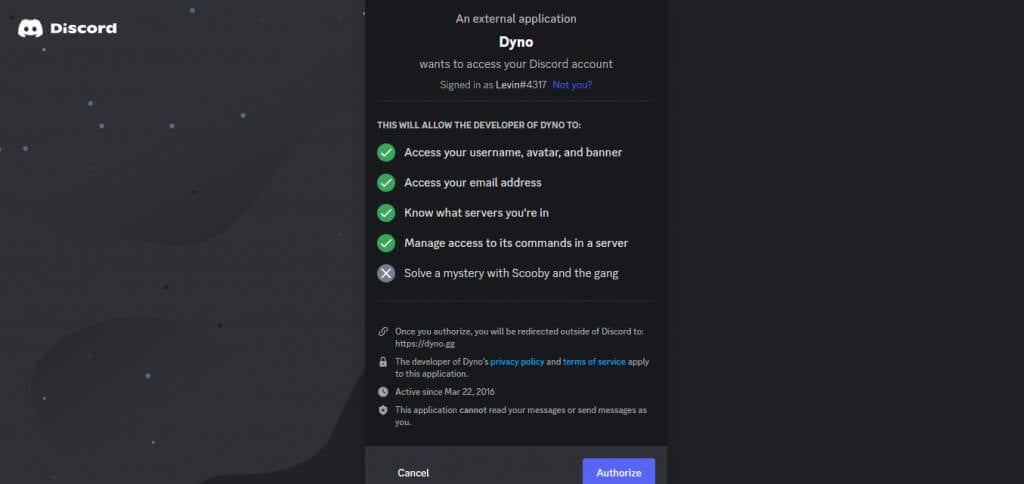Image resolution: width=1024 pixels, height=484 pixels.
Task: Click the link icon beside redirect notice
Action: point(383,331)
